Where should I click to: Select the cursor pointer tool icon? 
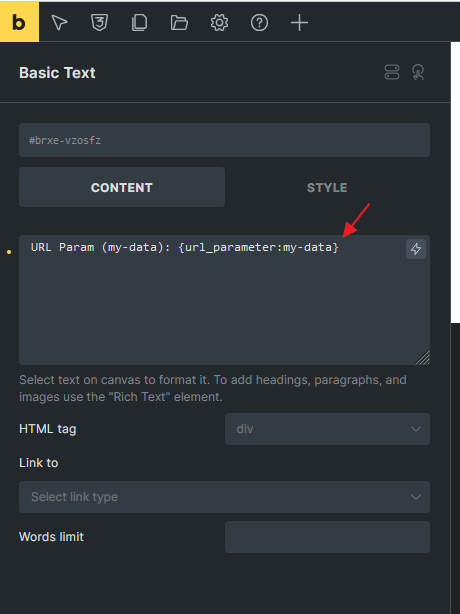[59, 22]
